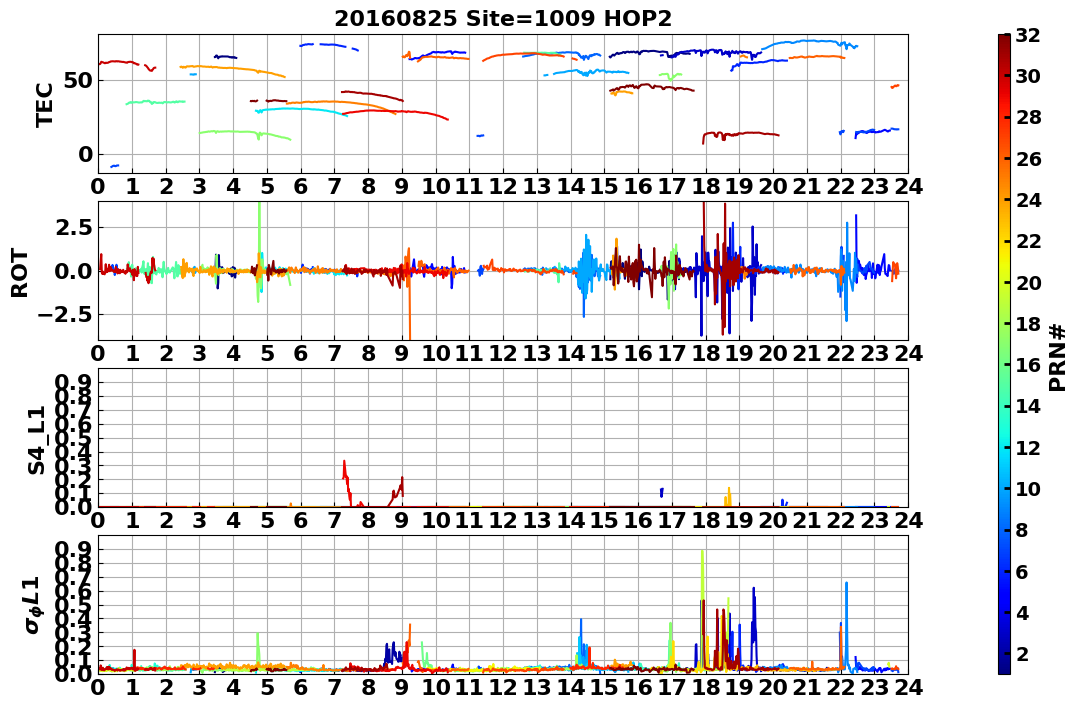
Task: Click dark red TEC trace between hours 18 and 20
Action: click(x=740, y=135)
